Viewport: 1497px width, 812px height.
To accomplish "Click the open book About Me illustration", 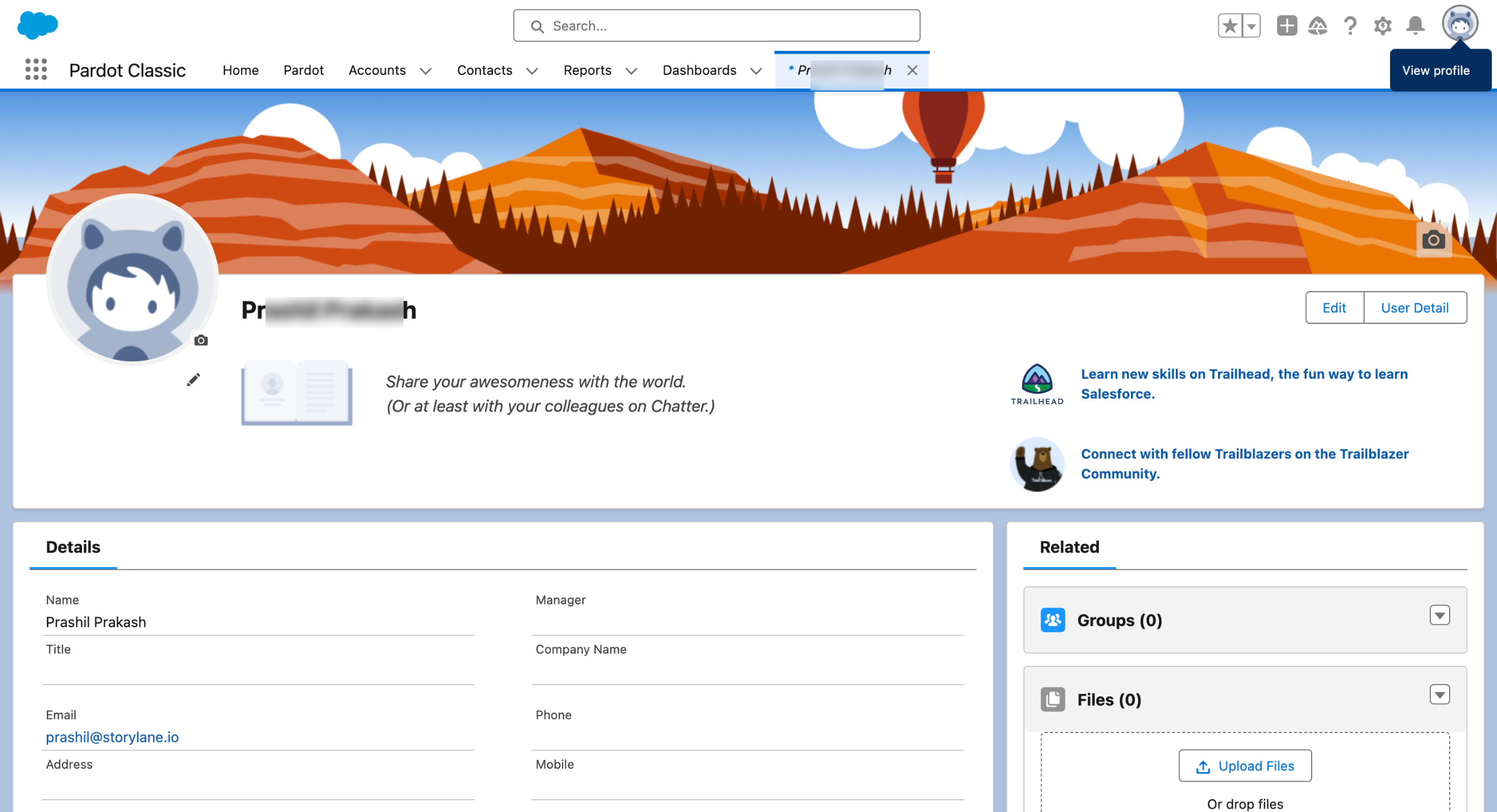I will click(296, 393).
